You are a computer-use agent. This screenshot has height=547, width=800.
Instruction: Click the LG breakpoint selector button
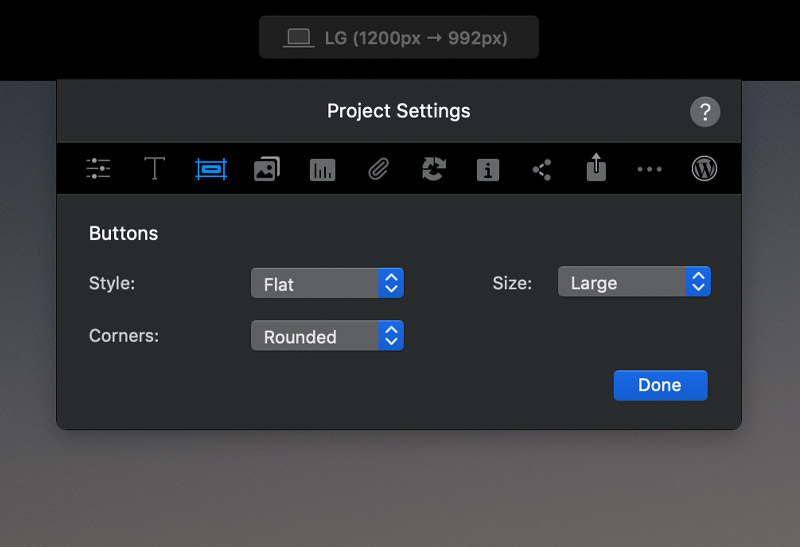[x=398, y=37]
